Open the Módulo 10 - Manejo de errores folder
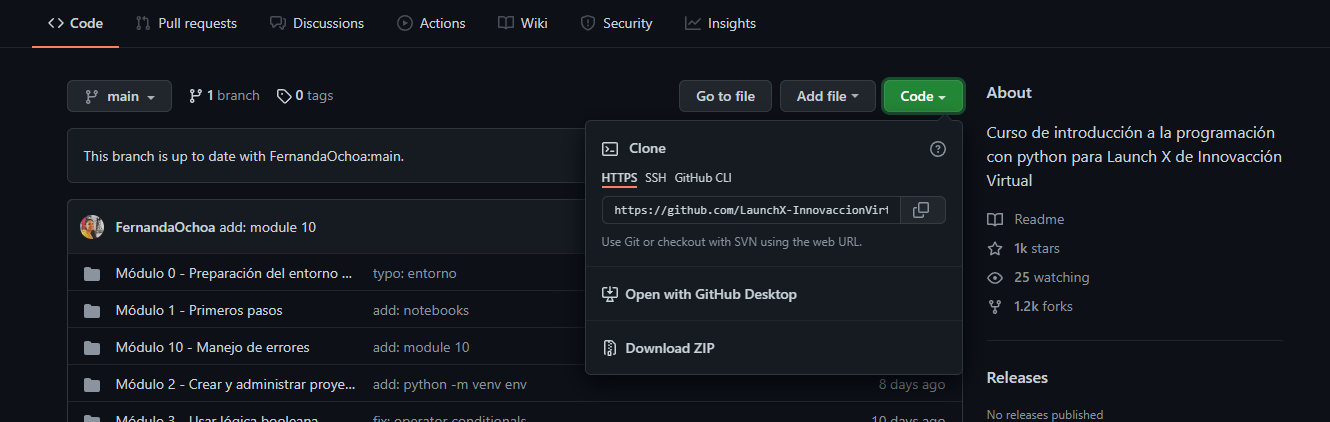Screen dimensions: 1330x422 [x=212, y=347]
